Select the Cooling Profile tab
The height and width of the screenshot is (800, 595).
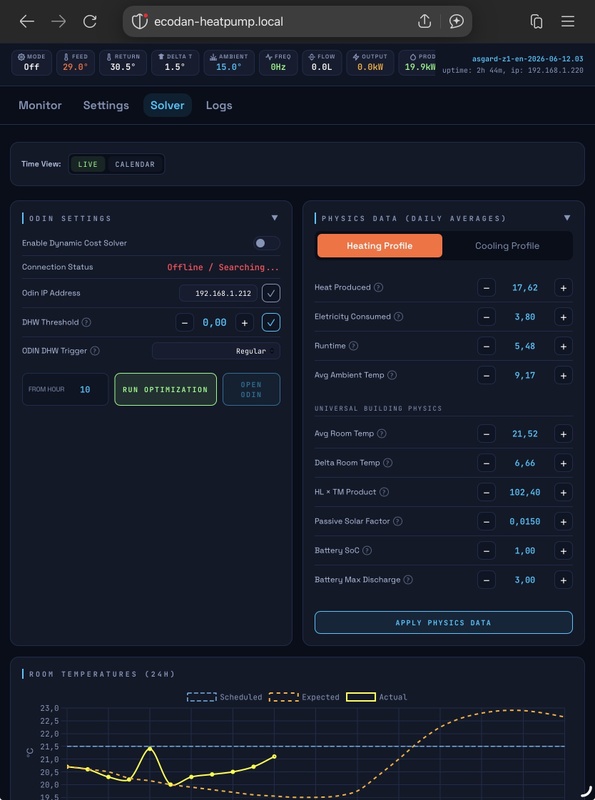pos(507,245)
